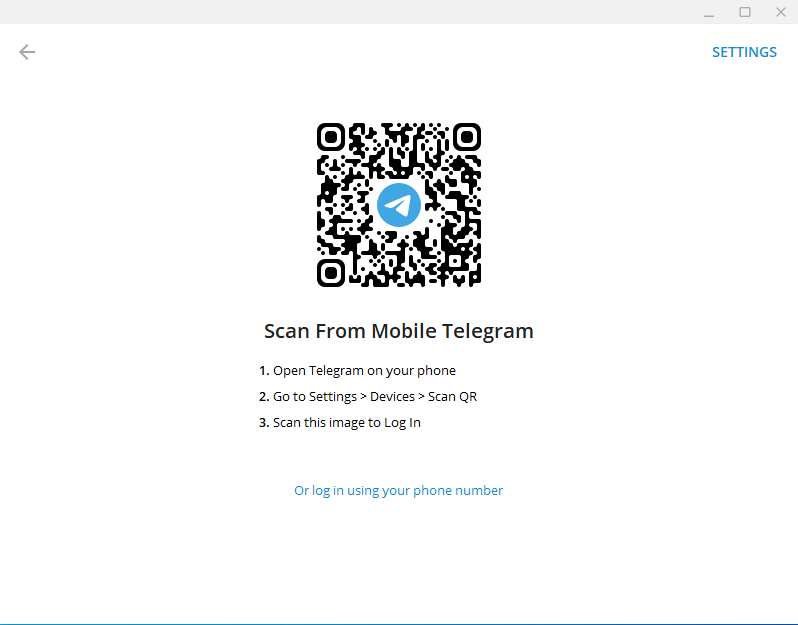The width and height of the screenshot is (798, 625).
Task: Select the QR code login image
Action: (399, 205)
